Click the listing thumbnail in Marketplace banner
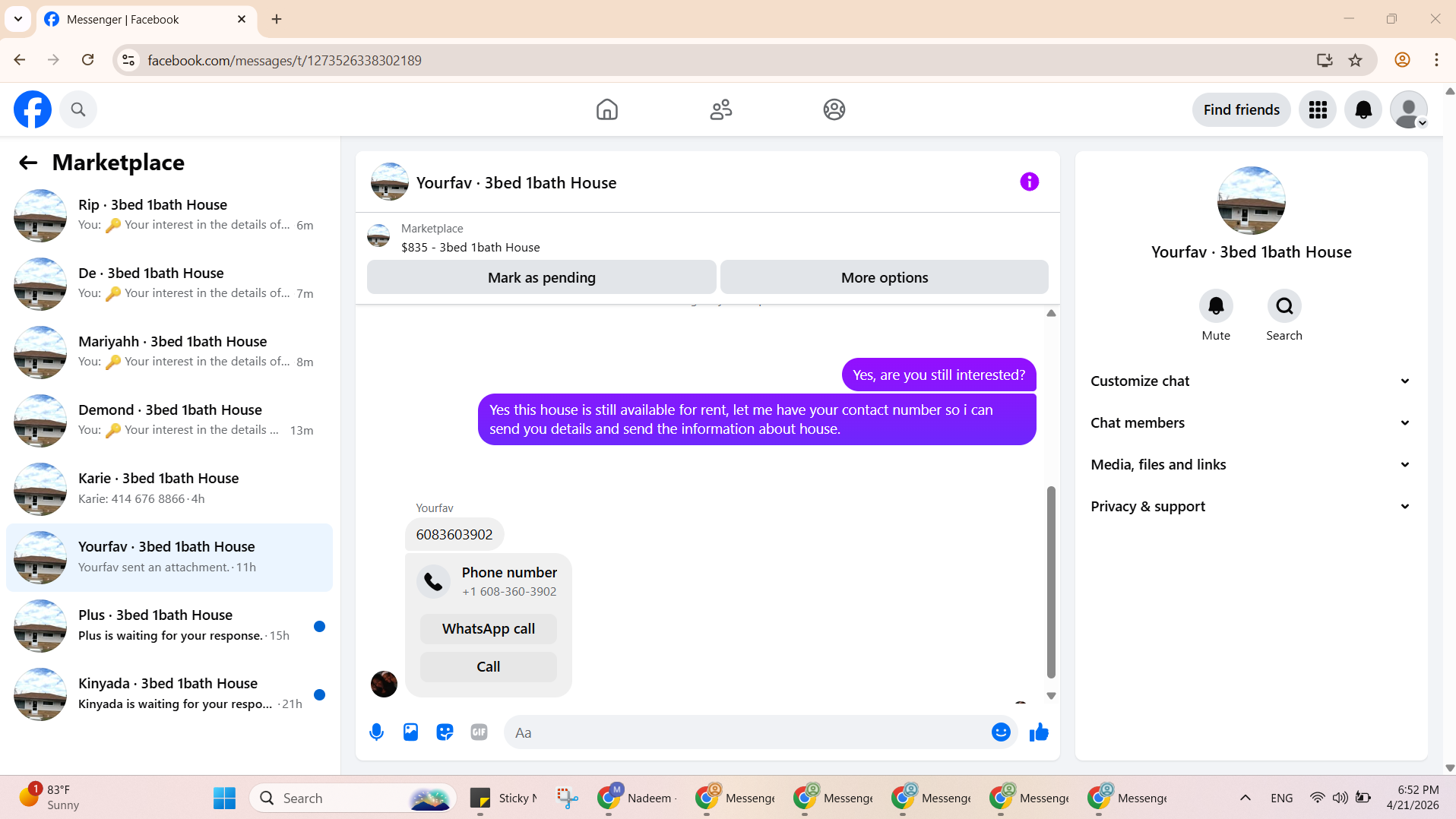1456x819 pixels. coord(378,236)
